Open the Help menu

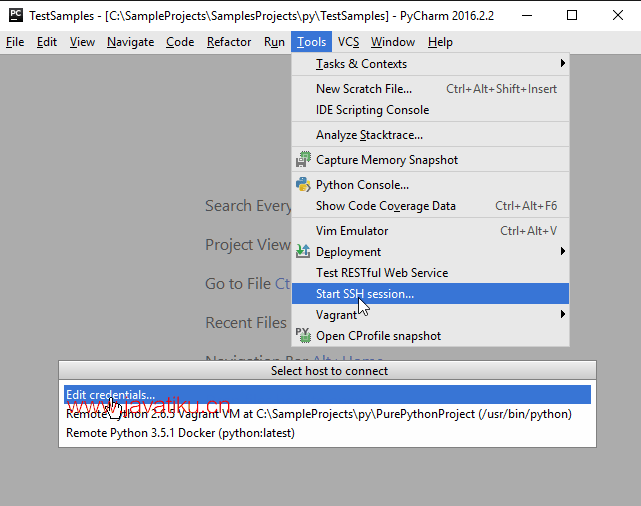pos(440,42)
